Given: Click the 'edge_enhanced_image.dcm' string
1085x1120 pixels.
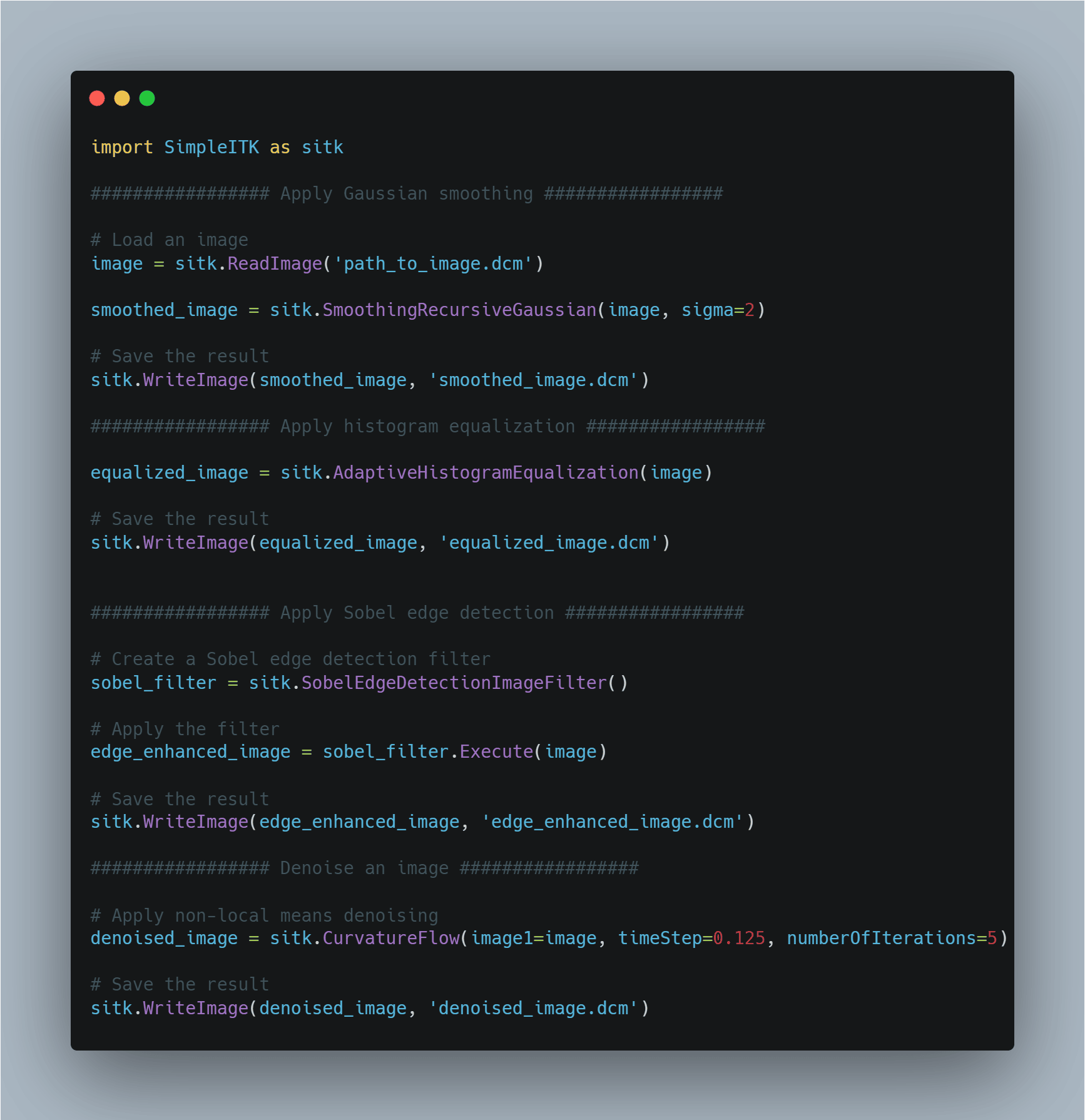Looking at the screenshot, I should click(x=612, y=822).
